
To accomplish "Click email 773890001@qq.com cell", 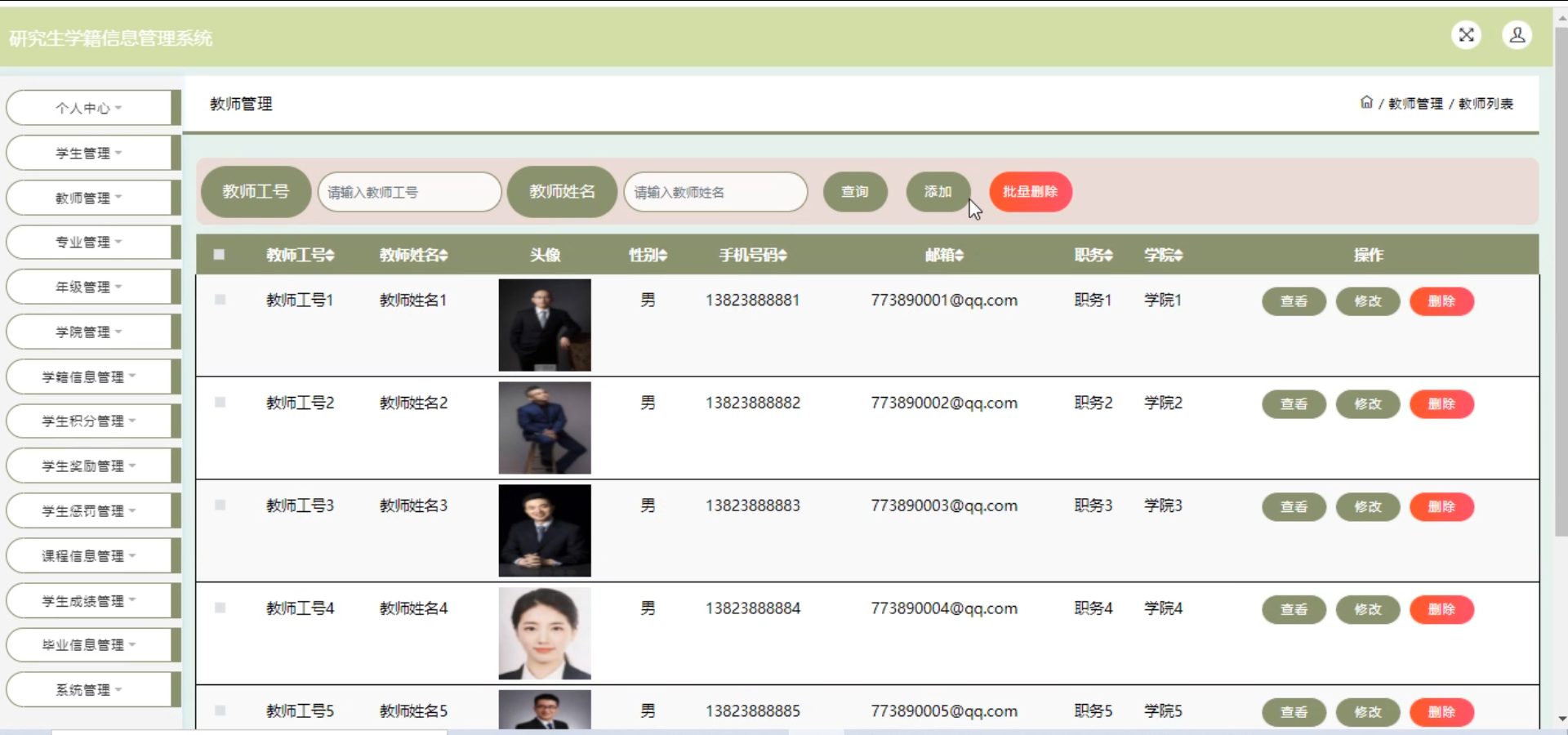I will [944, 301].
